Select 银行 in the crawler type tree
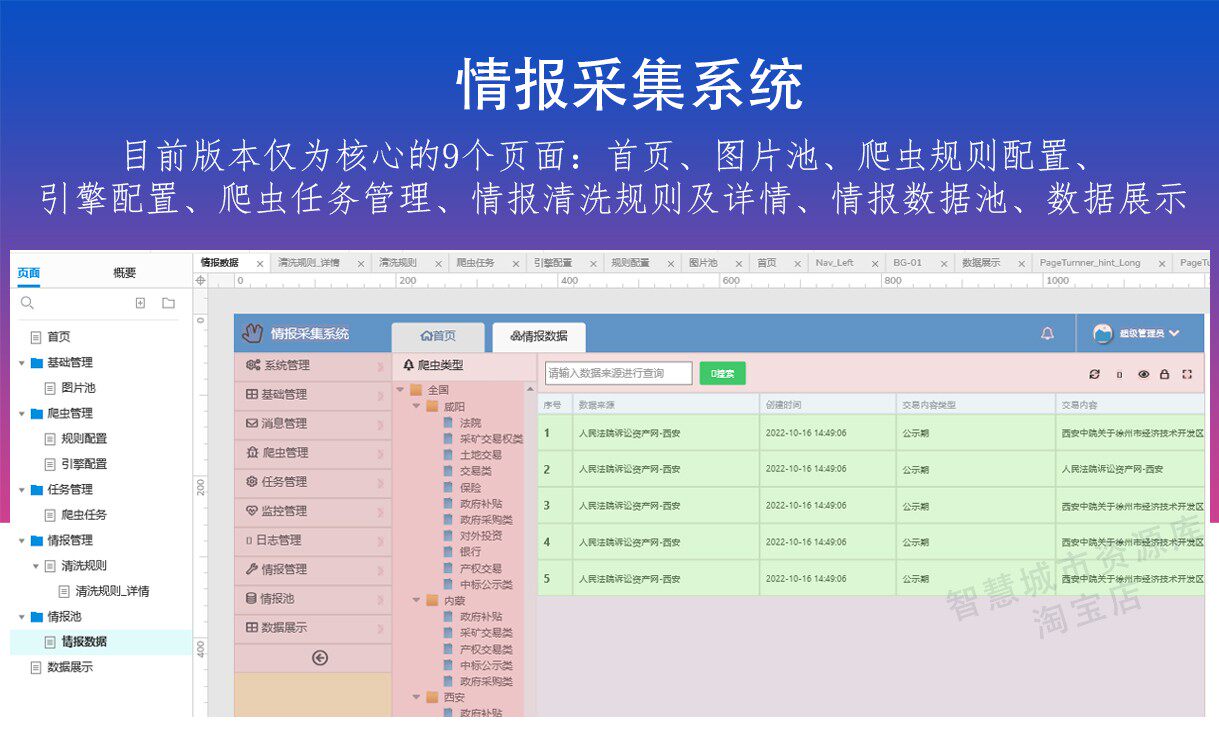Viewport: 1219px width, 741px height. click(470, 552)
